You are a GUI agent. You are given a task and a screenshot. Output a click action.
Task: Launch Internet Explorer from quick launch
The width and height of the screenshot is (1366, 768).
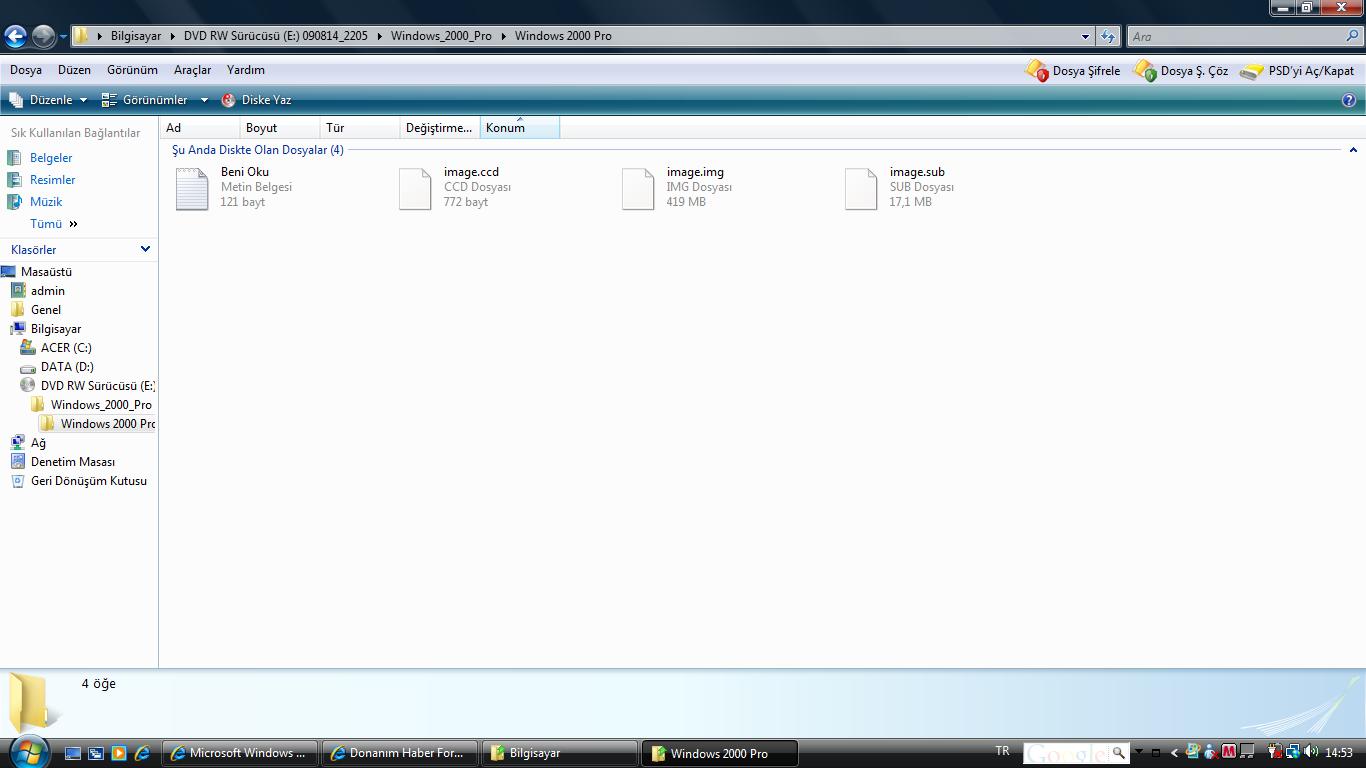(x=142, y=753)
